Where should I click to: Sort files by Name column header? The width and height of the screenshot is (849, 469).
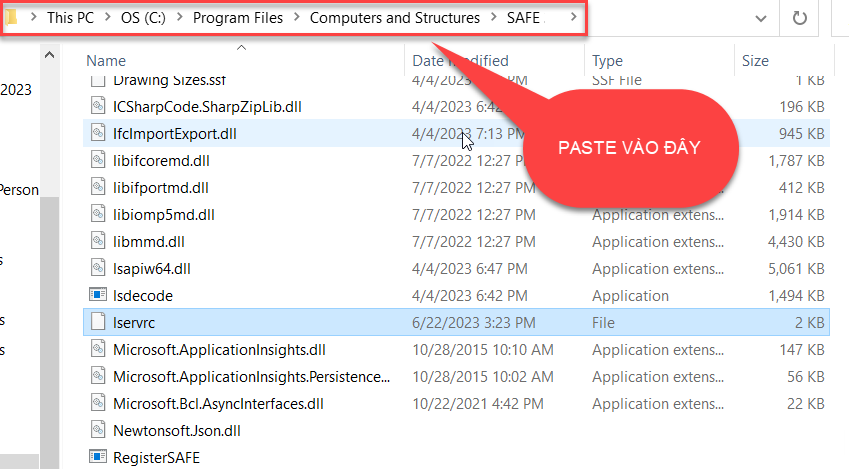106,61
